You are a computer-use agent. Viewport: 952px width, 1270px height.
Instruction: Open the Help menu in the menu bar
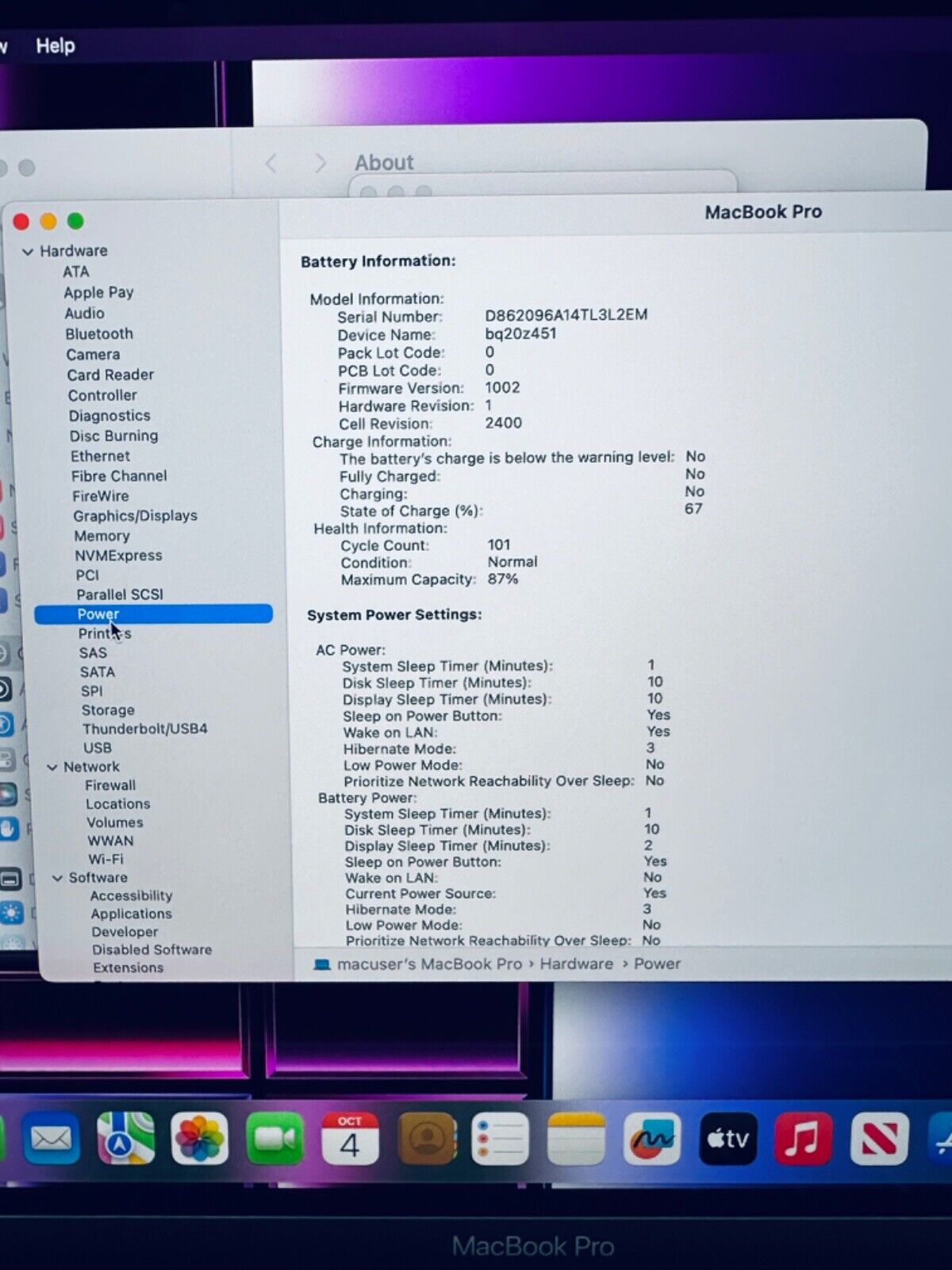pos(56,46)
